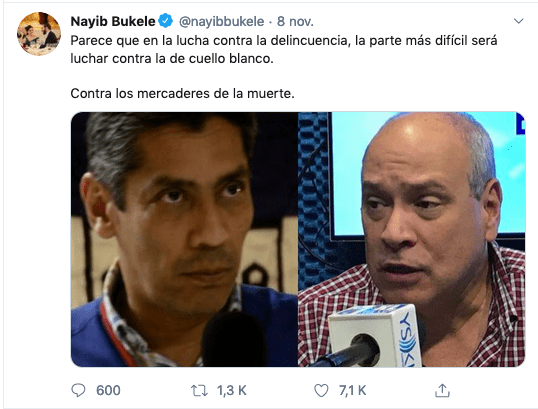The width and height of the screenshot is (538, 409).
Task: Open the tweet via the 8 nov. timestamp
Action: pos(295,21)
